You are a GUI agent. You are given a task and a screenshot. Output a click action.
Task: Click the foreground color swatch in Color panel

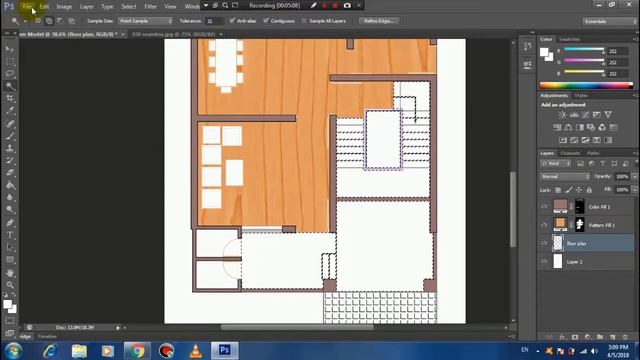click(544, 52)
